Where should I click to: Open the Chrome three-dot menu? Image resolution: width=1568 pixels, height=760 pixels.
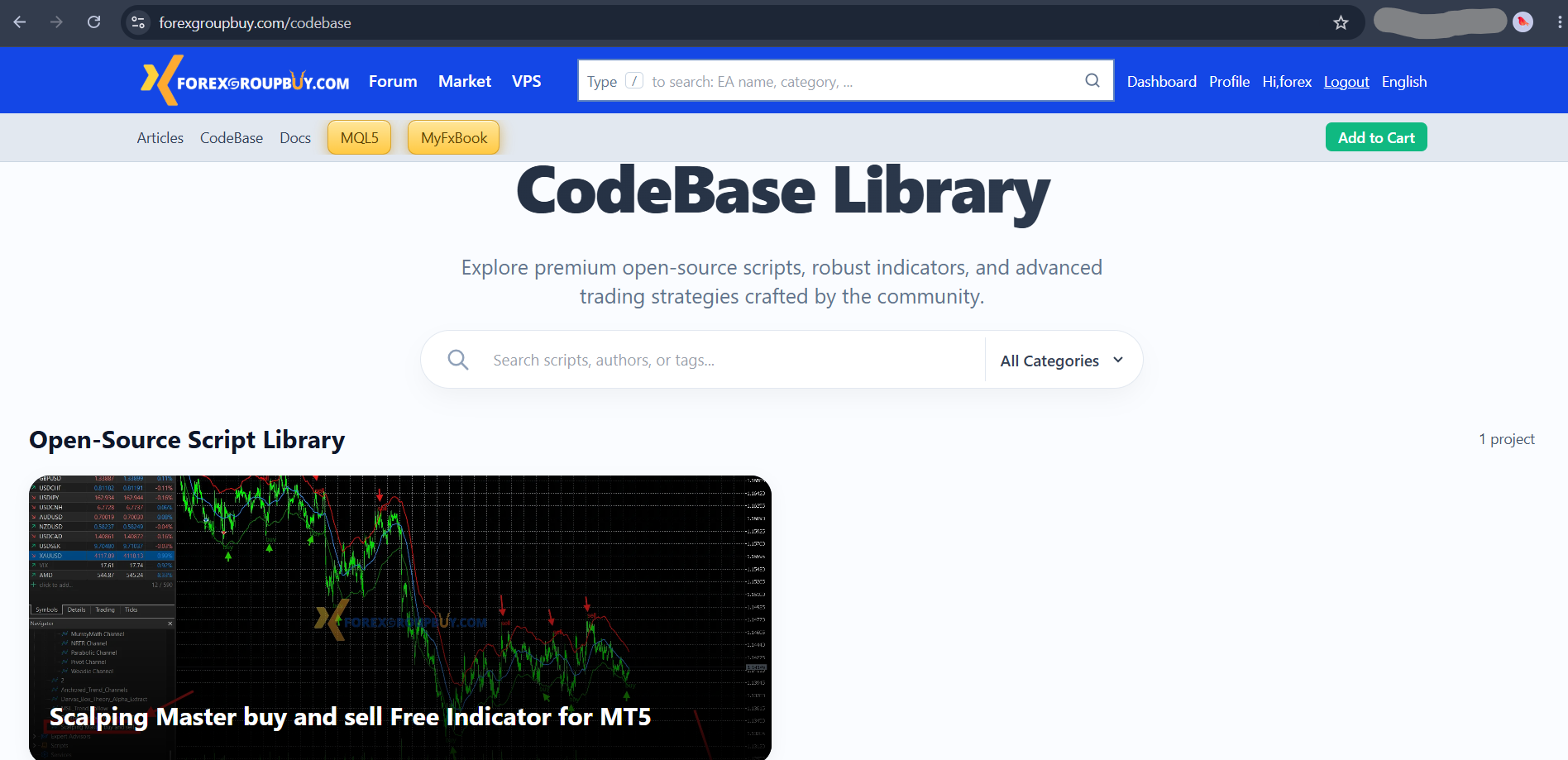(x=1559, y=22)
